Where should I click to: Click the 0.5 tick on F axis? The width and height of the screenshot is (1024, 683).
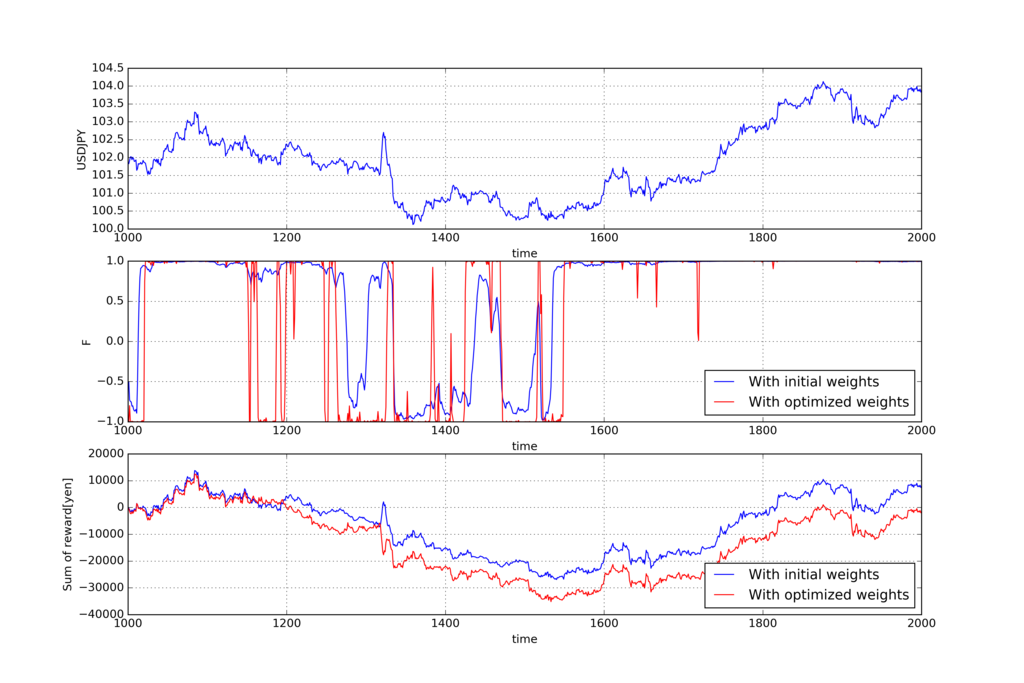(115, 301)
